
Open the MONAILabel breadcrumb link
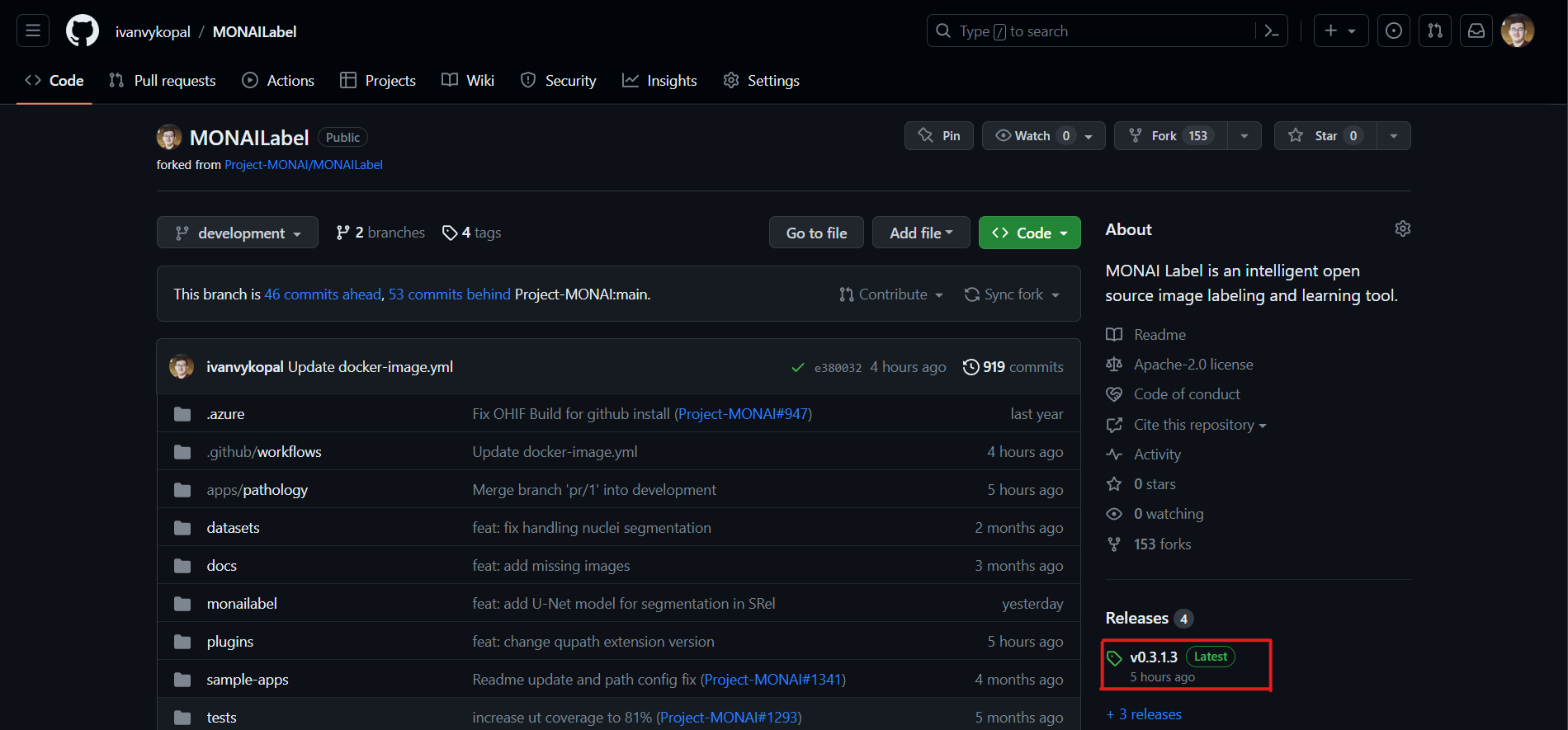254,31
